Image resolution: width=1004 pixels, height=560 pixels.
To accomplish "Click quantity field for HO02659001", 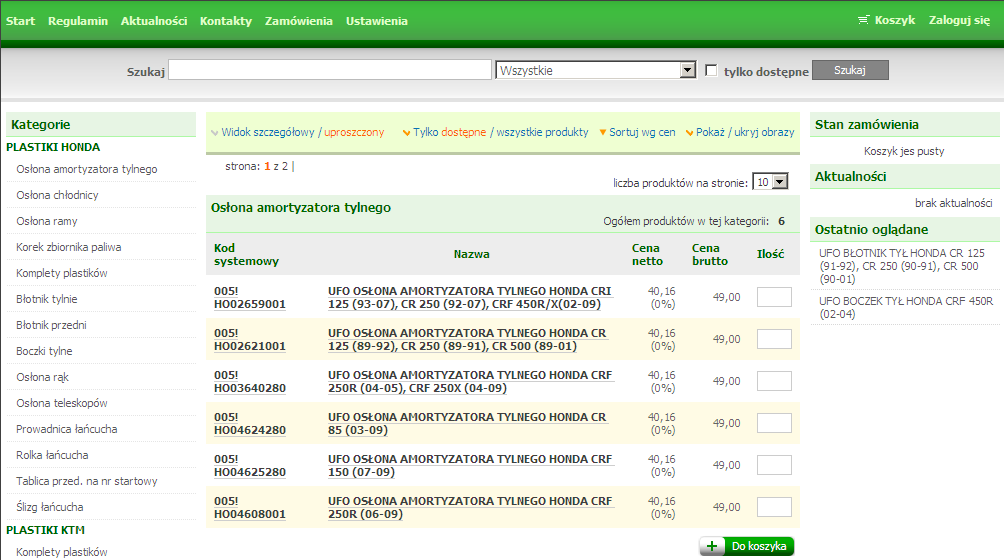I will (x=774, y=297).
